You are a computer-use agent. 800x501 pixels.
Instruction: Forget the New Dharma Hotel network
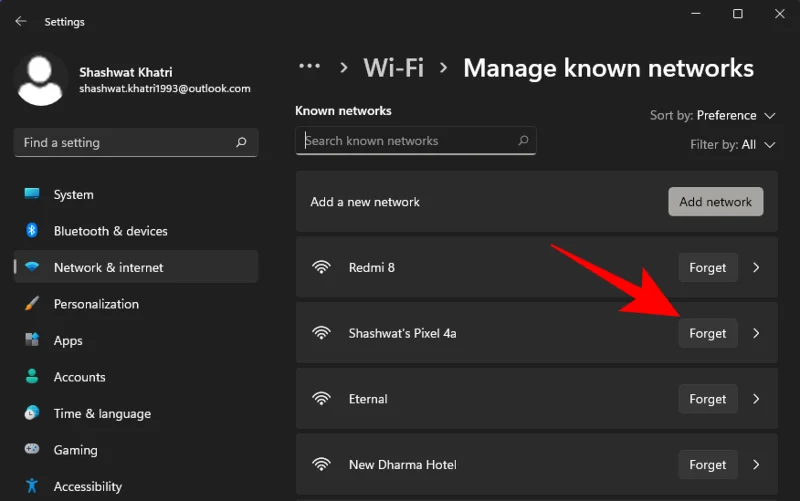coord(708,465)
